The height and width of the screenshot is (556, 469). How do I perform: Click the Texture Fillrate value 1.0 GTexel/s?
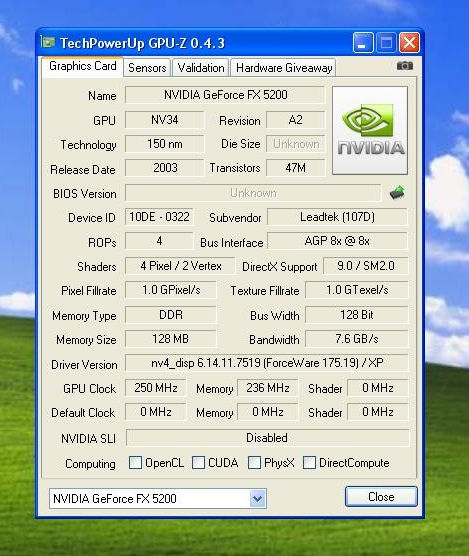point(357,290)
